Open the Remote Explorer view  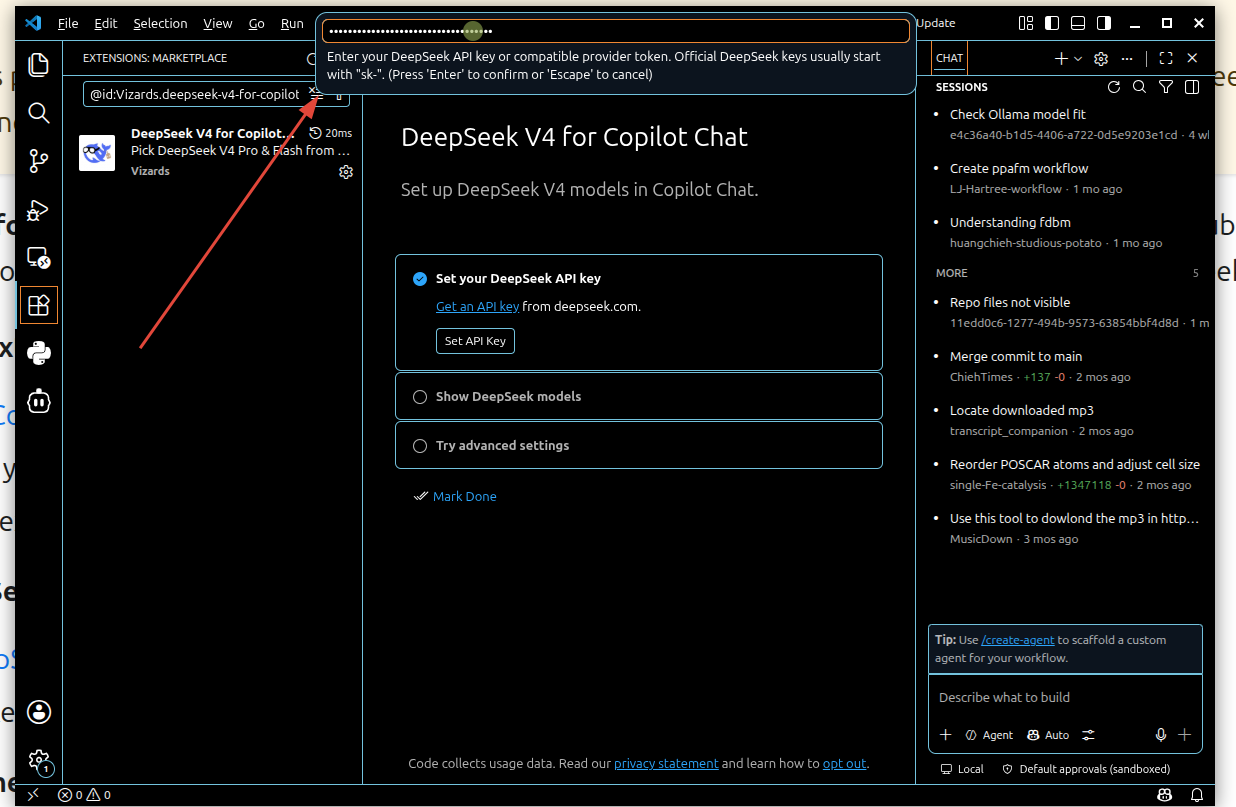(x=39, y=257)
